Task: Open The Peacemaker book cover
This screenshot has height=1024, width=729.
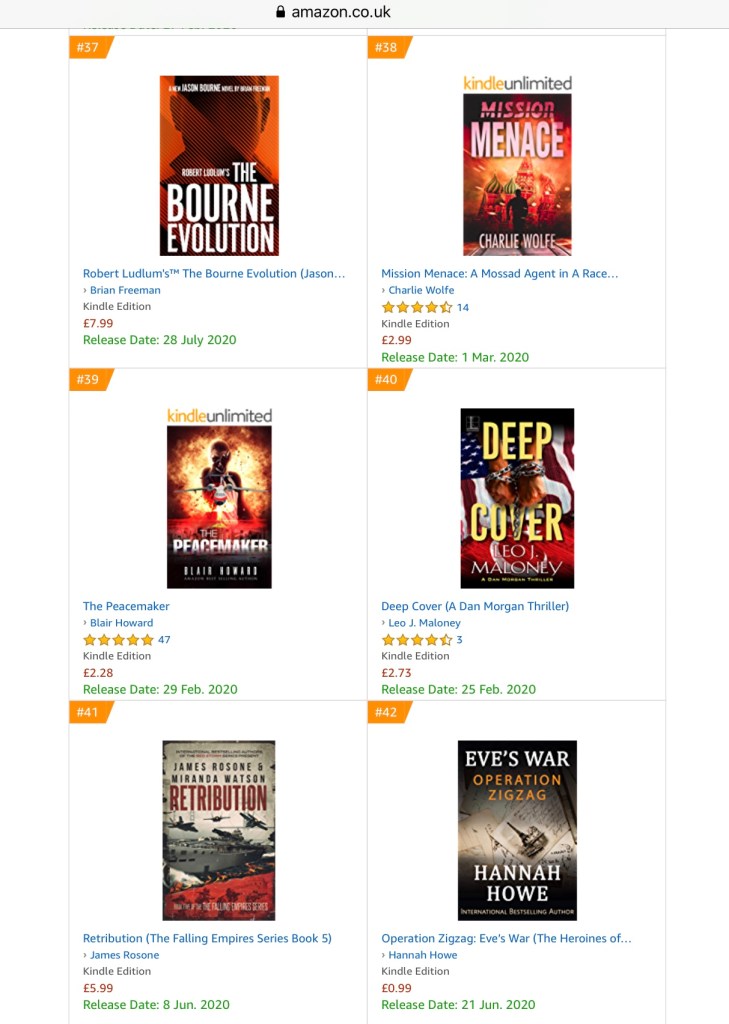Action: pos(219,507)
